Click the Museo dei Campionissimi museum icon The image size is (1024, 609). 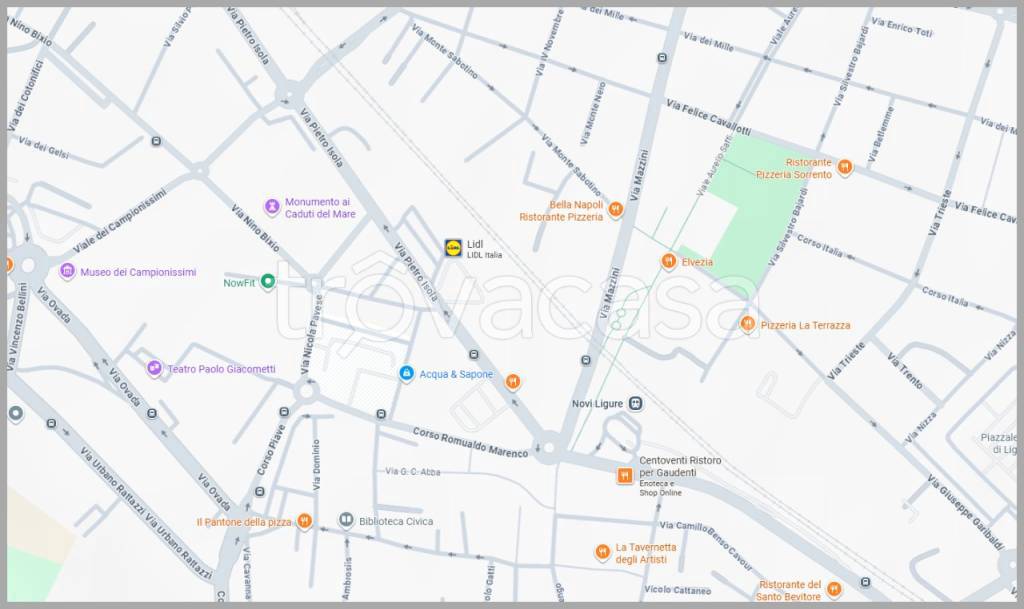coord(67,272)
